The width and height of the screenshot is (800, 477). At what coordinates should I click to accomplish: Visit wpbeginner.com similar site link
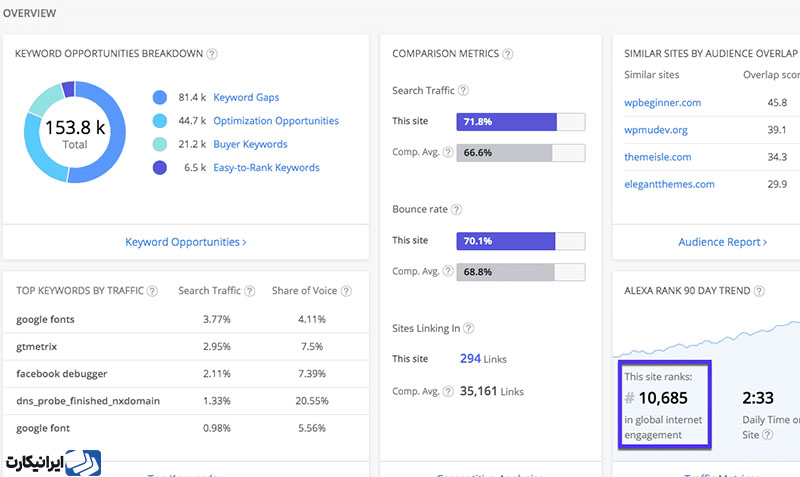(662, 103)
